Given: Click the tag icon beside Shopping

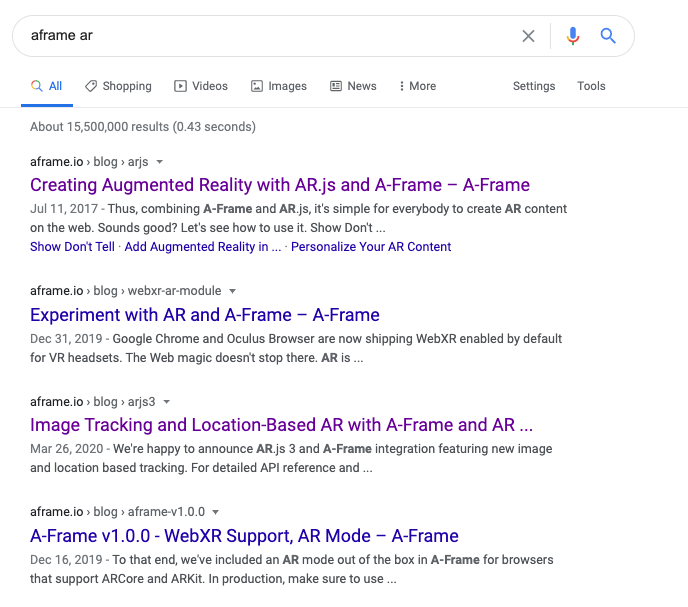Looking at the screenshot, I should (91, 86).
